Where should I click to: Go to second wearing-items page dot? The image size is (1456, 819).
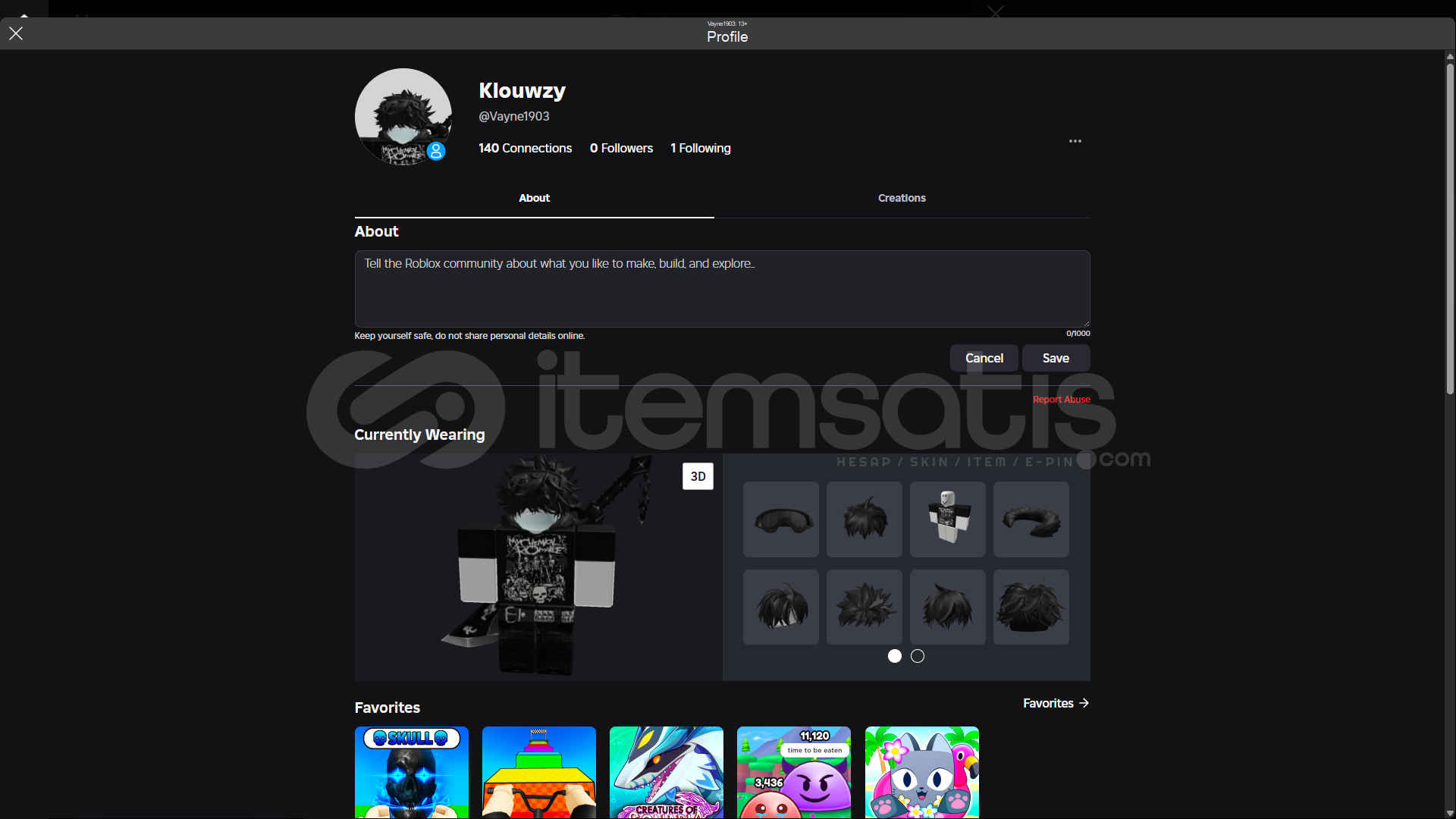[x=918, y=656]
